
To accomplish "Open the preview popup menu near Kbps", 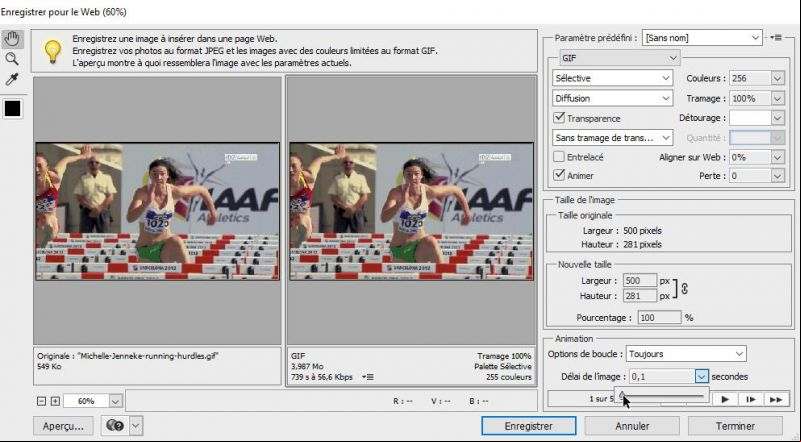I will (368, 377).
